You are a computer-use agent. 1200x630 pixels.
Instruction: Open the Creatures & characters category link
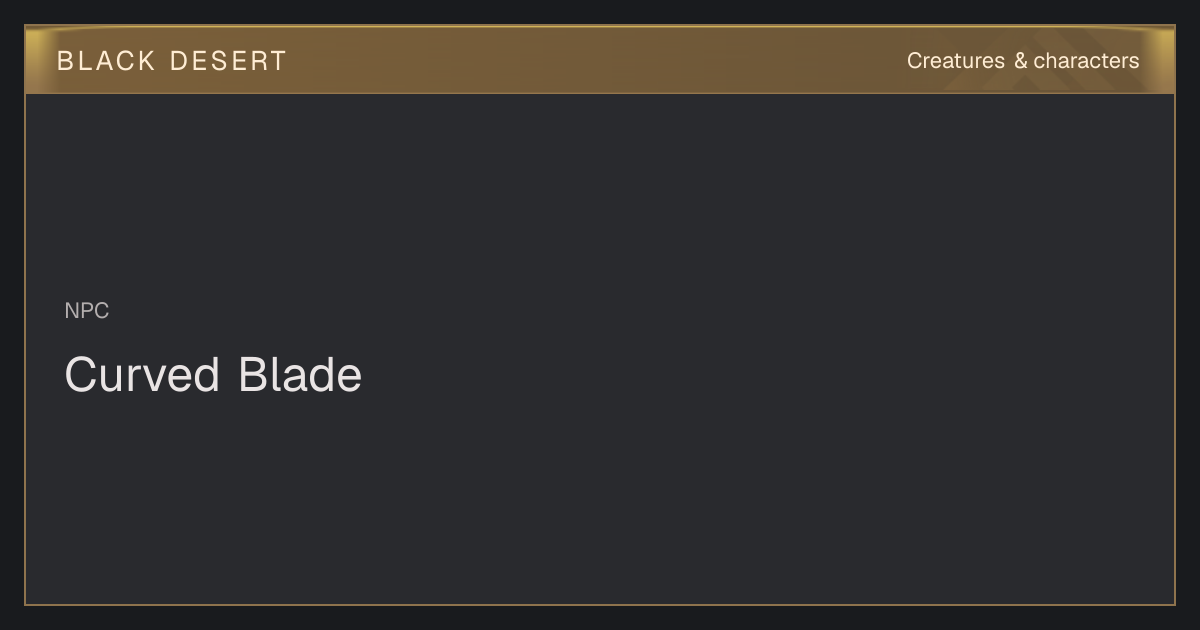tap(1023, 61)
